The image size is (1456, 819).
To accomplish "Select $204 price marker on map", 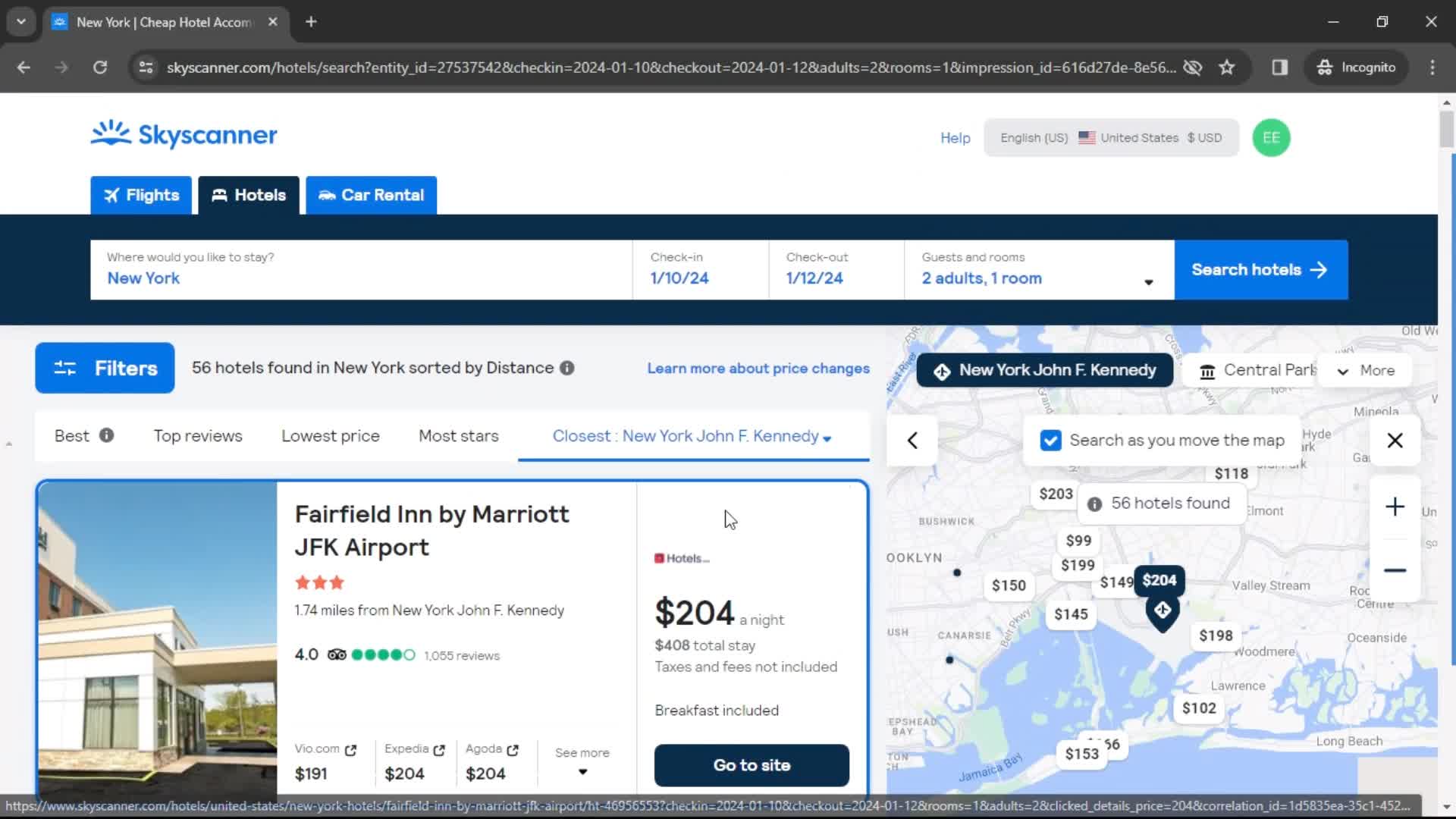I will [1159, 581].
